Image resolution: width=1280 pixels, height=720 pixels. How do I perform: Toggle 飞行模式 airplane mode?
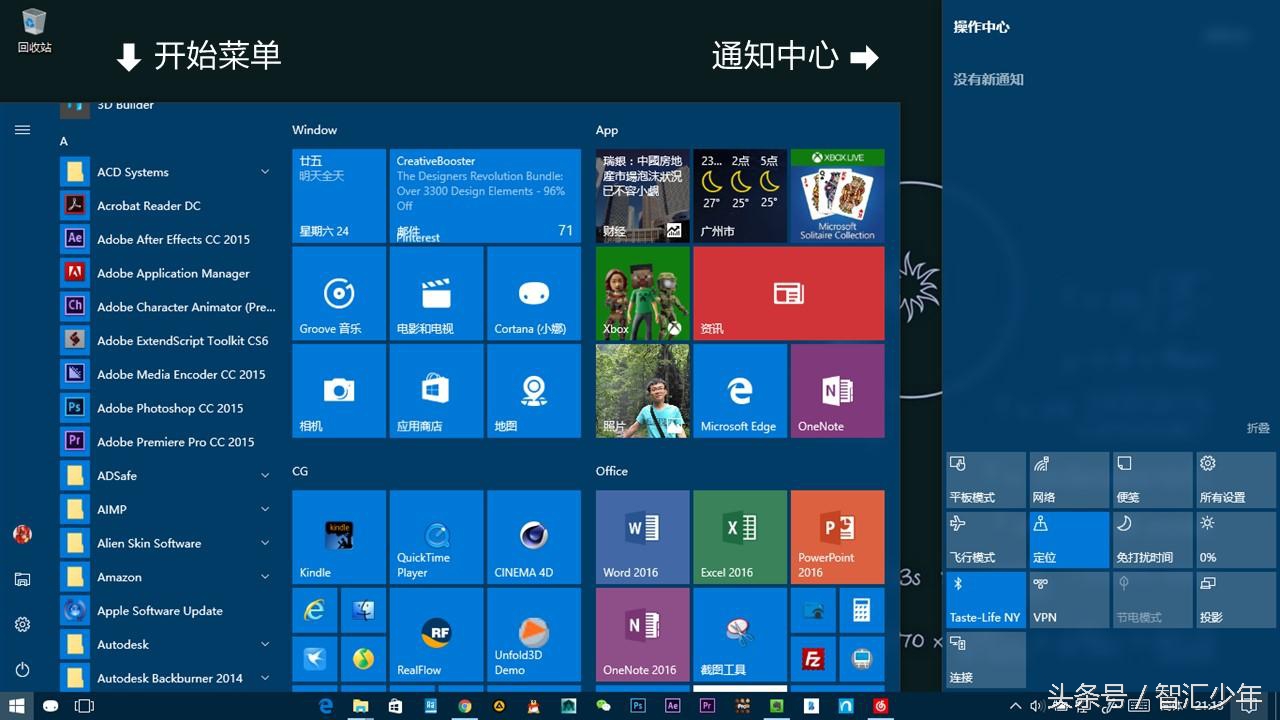tap(986, 540)
